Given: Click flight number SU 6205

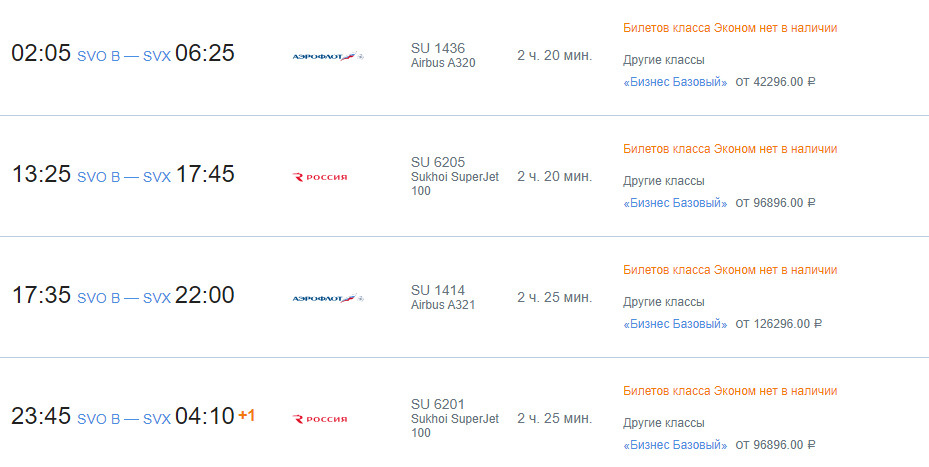Looking at the screenshot, I should [438, 162].
